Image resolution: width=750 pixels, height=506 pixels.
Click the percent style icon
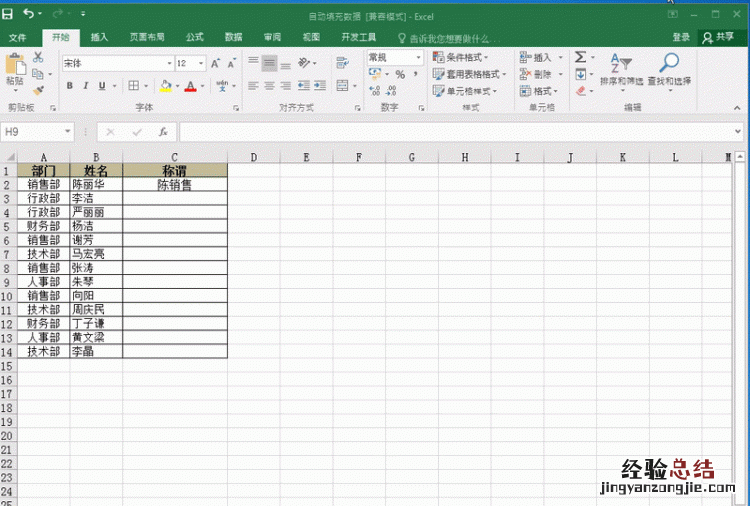tap(399, 75)
